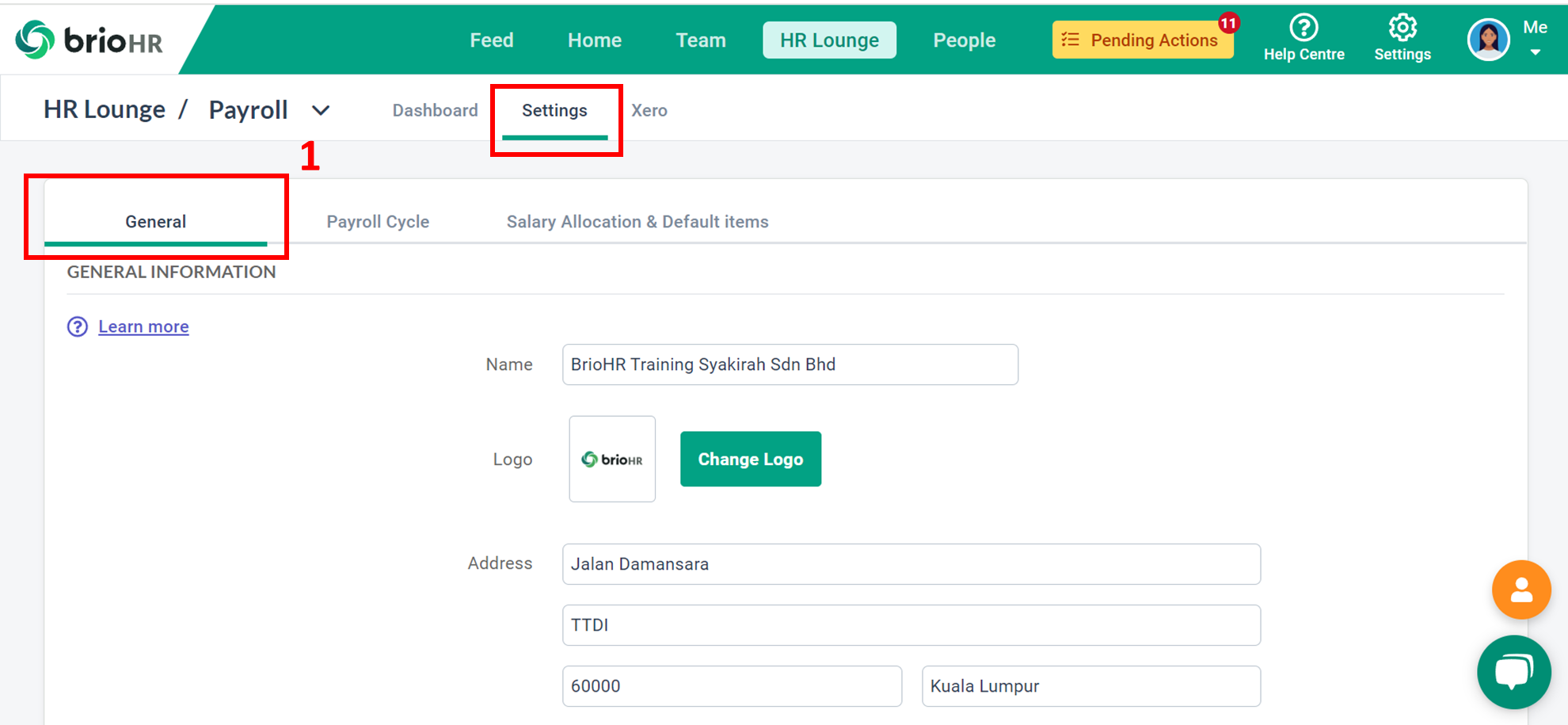Open Salary Allocation & Default items tab

[637, 222]
